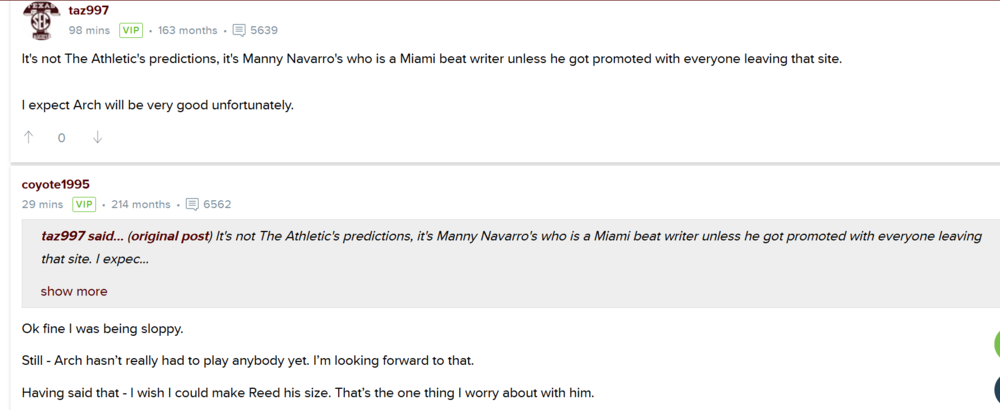Image resolution: width=1000 pixels, height=410 pixels.
Task: Open the coyote1995 user profile link
Action: [x=56, y=184]
